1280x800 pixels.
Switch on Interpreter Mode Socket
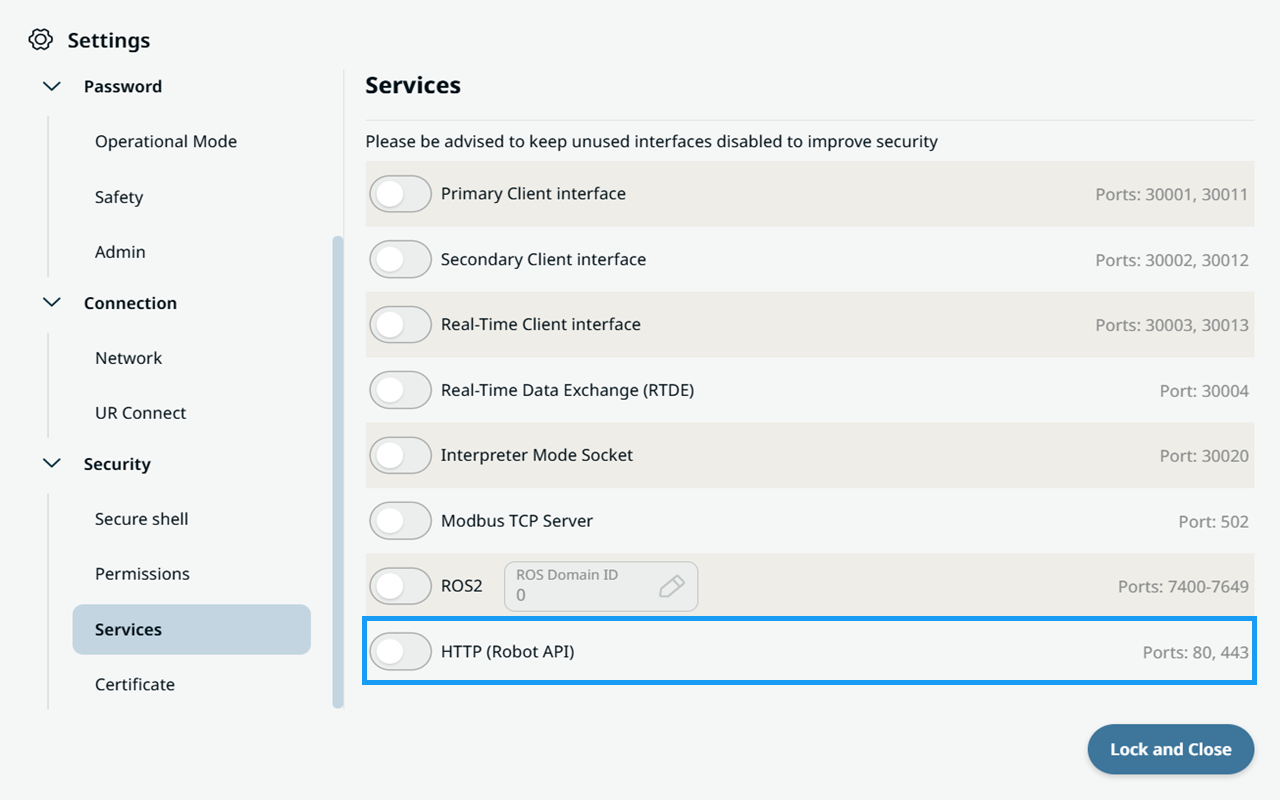401,456
